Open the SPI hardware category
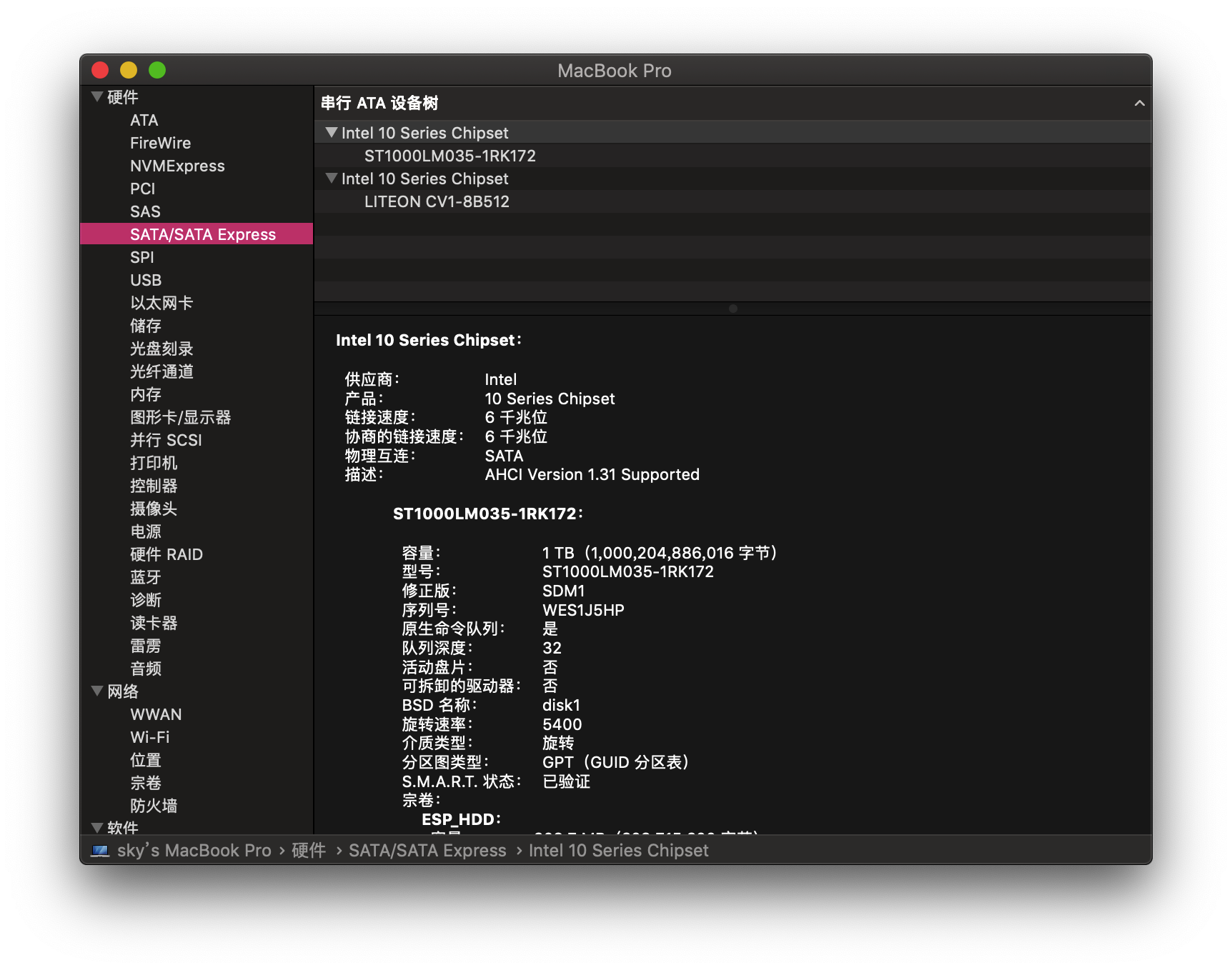The height and width of the screenshot is (970, 1232). (141, 257)
